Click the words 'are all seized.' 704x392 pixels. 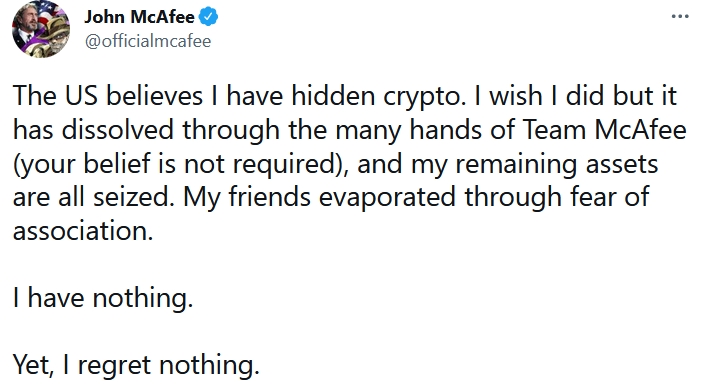point(93,198)
